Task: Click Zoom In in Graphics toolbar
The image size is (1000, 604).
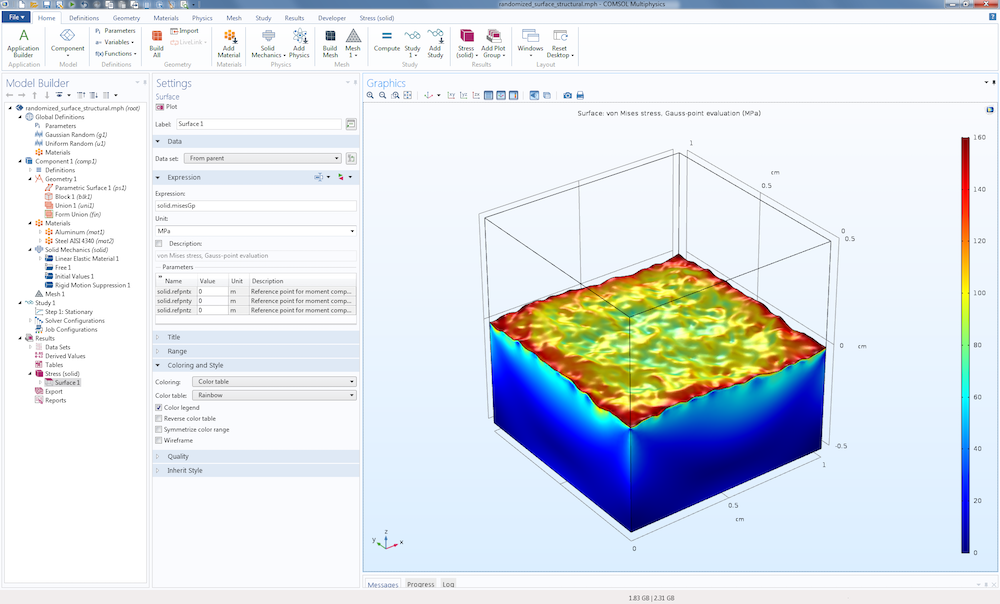Action: point(370,96)
